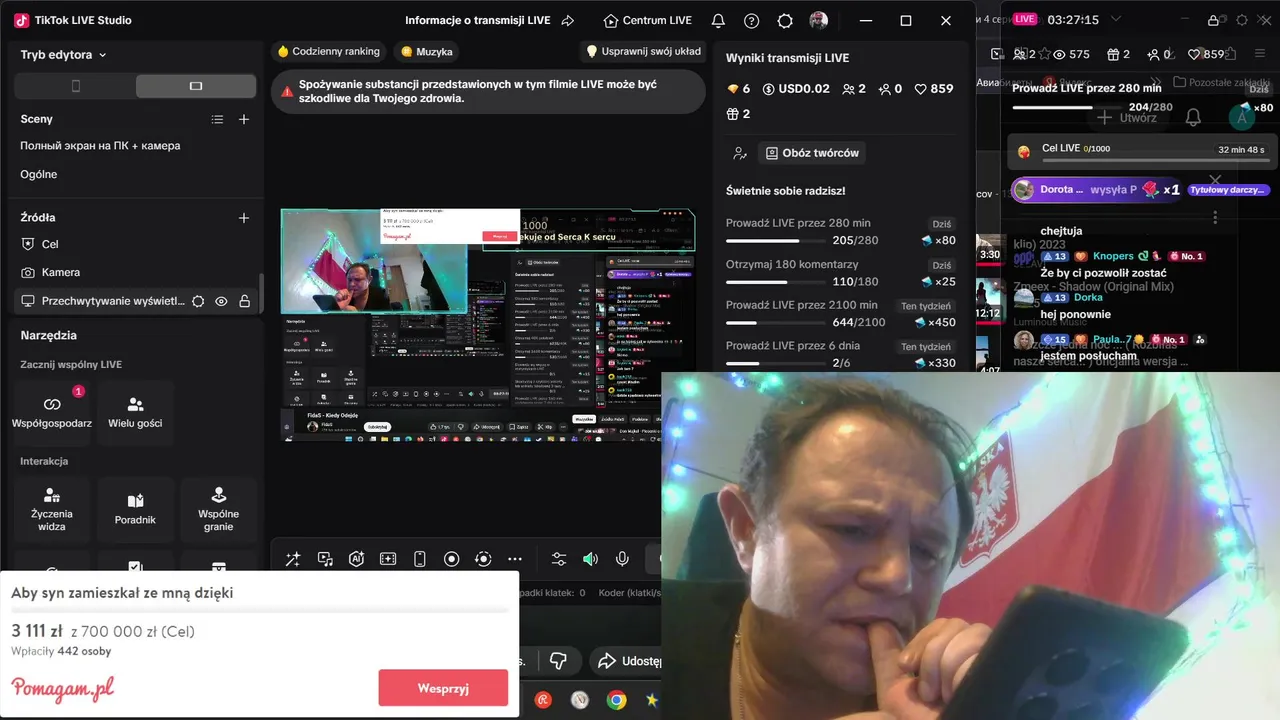The height and width of the screenshot is (720, 1280).
Task: Click the stream preview in the editor canvas
Action: [x=488, y=324]
